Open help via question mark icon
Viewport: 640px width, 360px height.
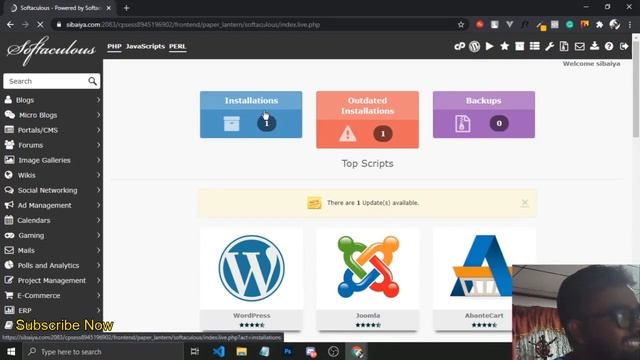[x=609, y=47]
